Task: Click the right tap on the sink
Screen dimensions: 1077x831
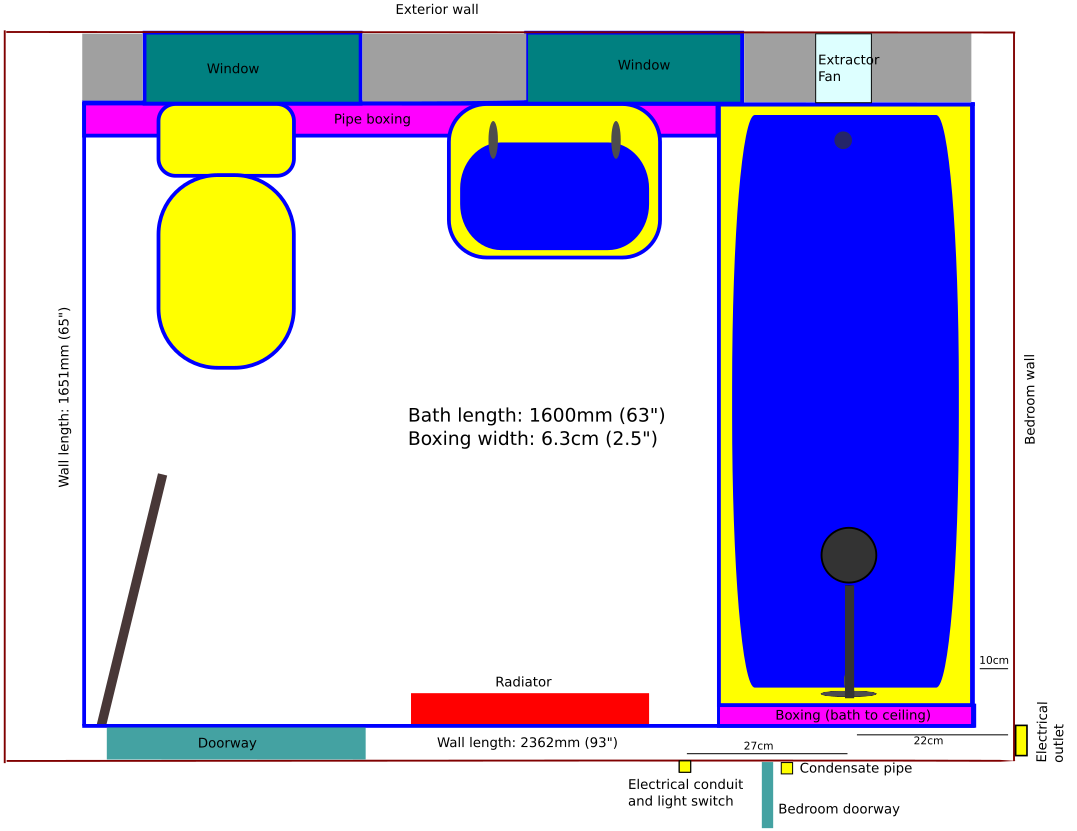Action: [x=616, y=140]
